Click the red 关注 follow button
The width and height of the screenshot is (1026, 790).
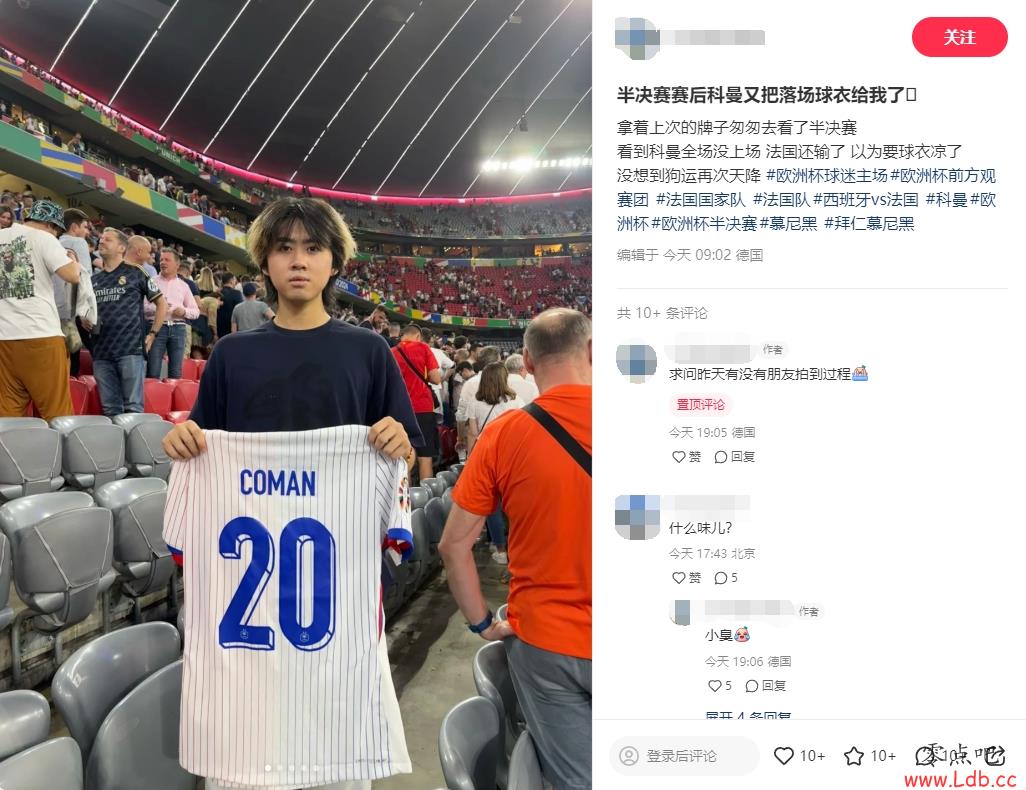coord(959,37)
